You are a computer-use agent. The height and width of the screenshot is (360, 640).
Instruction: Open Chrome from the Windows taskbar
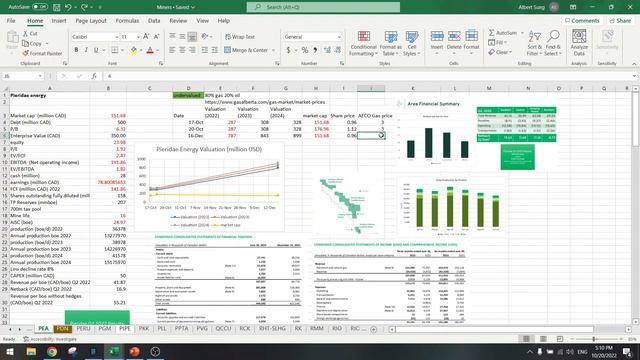coord(52,351)
